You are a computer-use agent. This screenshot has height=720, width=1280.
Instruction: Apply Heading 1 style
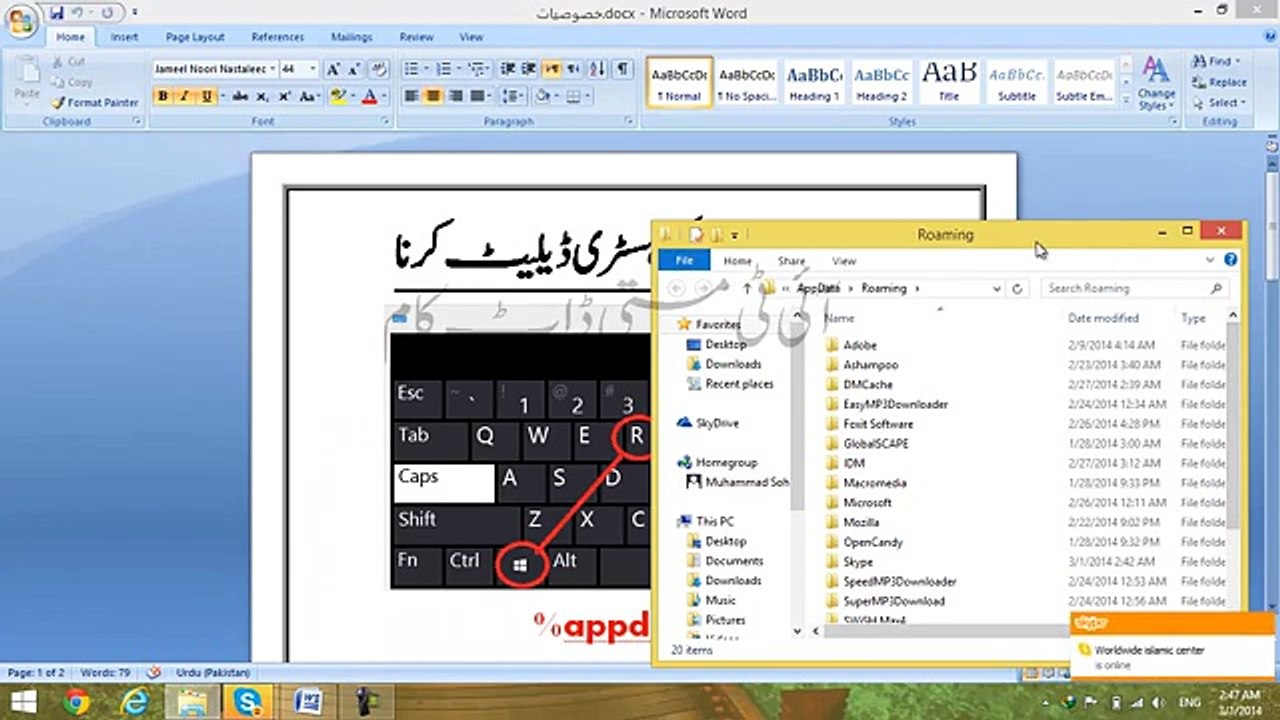(814, 81)
